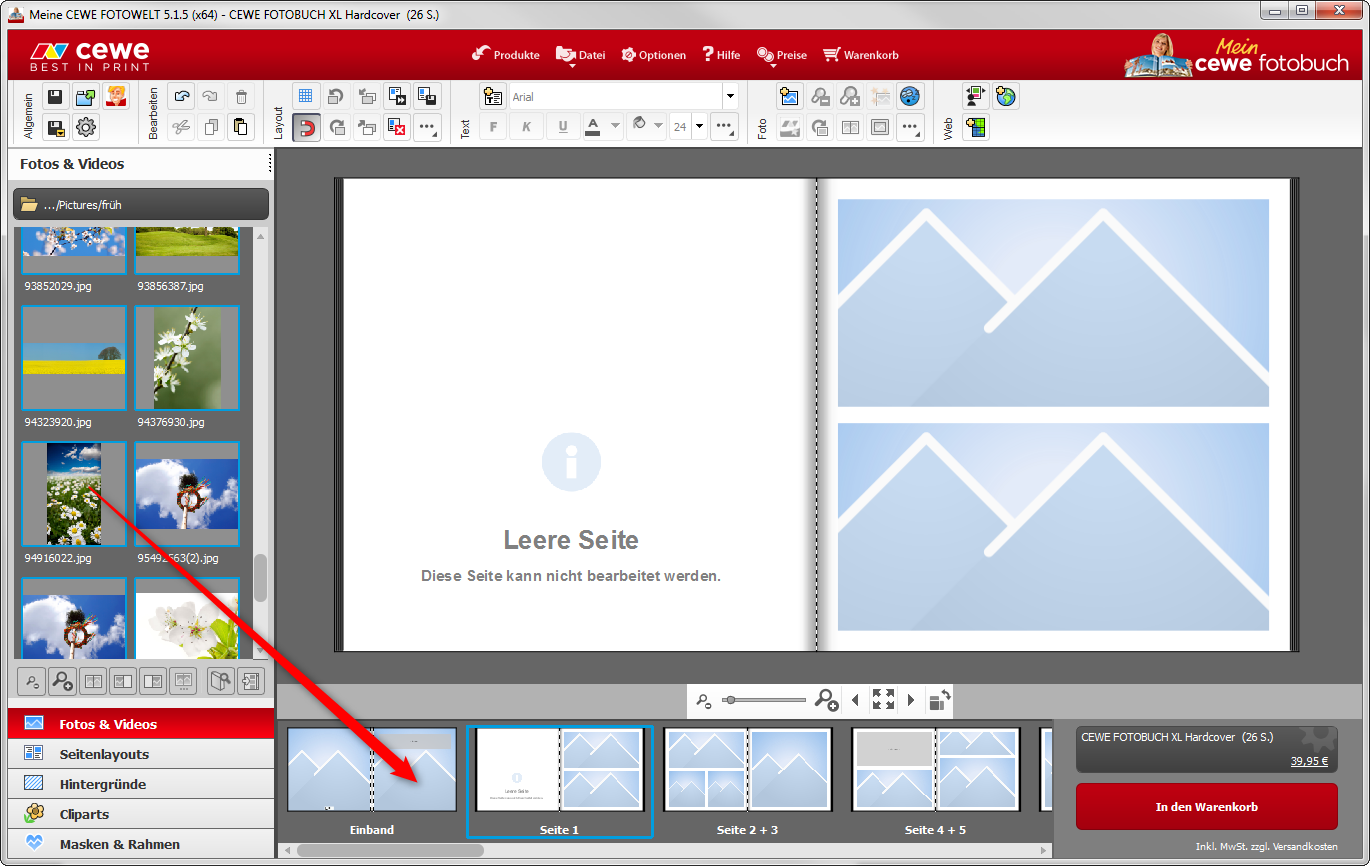Open the Pictures/früh folder selector

coord(141,204)
